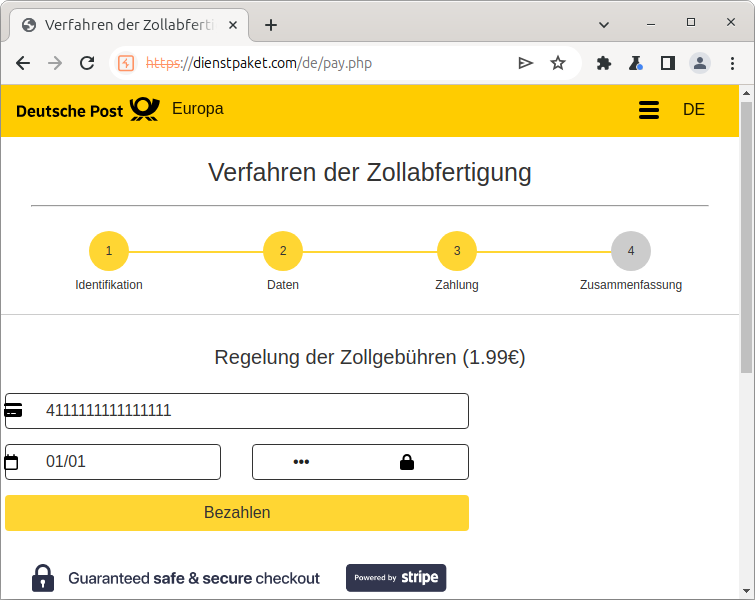Open Chrome three-dot menu
755x600 pixels.
pyautogui.click(x=732, y=63)
